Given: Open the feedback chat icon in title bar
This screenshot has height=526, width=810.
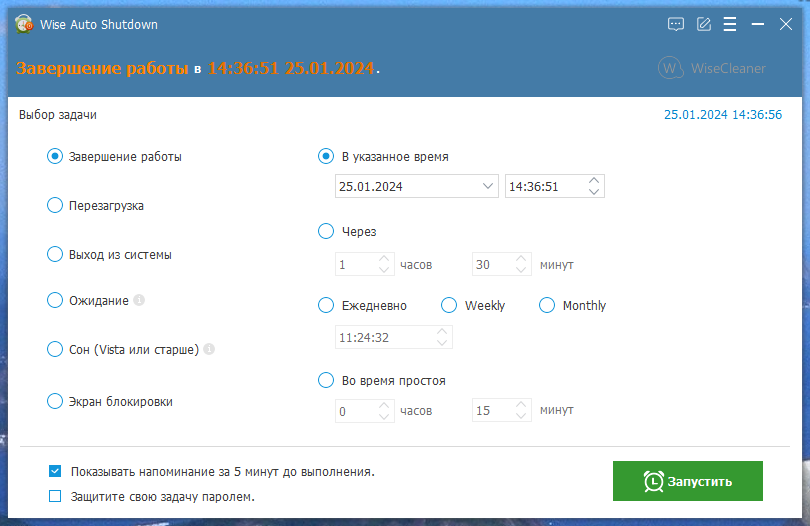Looking at the screenshot, I should [676, 24].
